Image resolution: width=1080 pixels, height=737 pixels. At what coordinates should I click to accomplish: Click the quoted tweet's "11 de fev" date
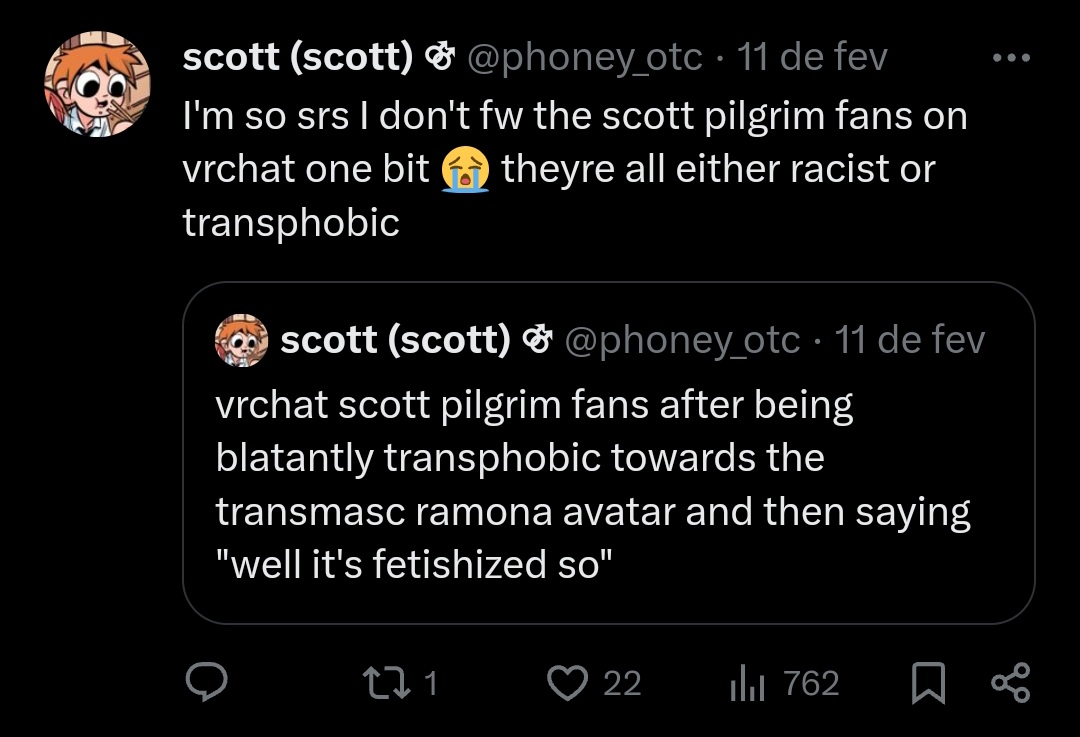[909, 340]
